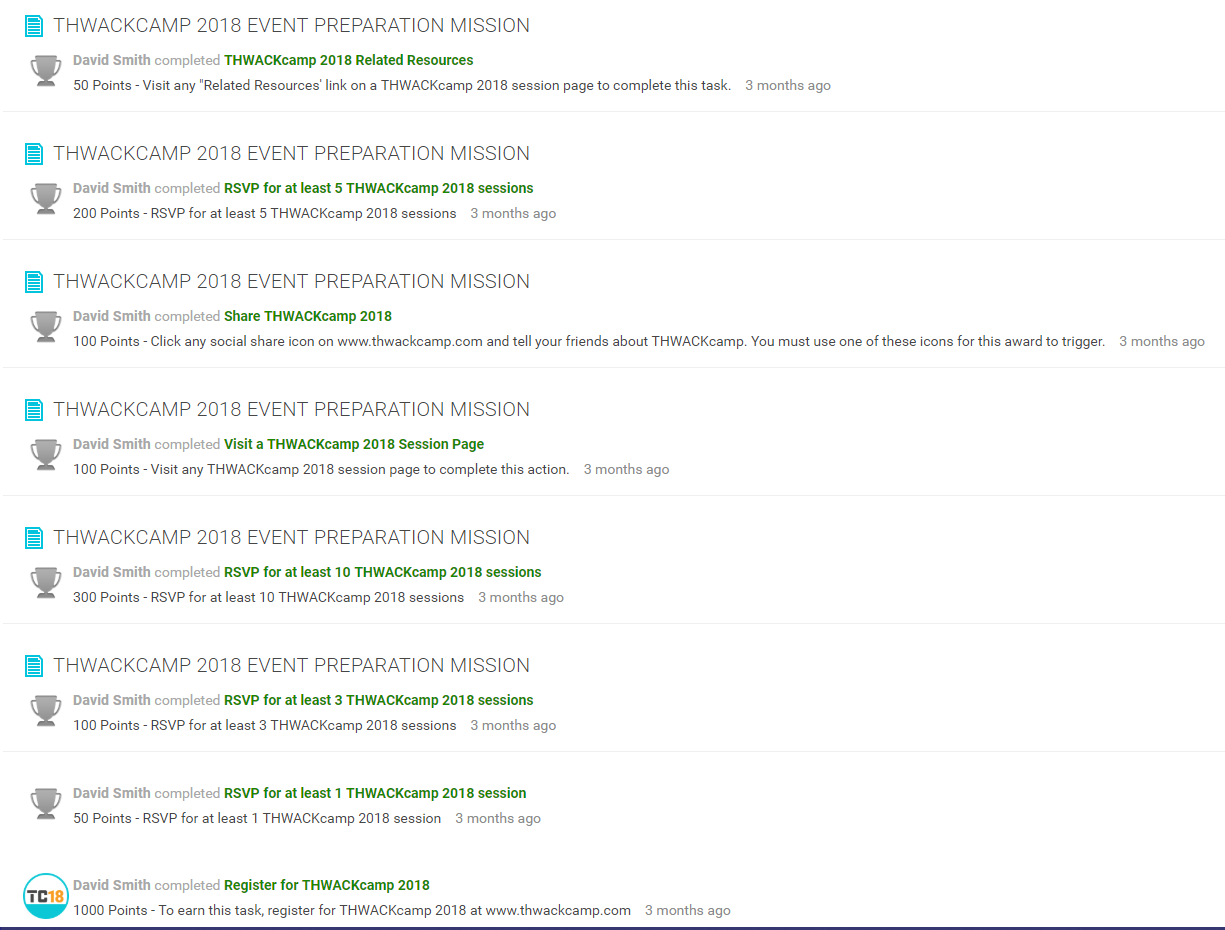Click the 3 months ago timestamp on the 200 Points entry
This screenshot has height=930, width=1225.
[513, 214]
